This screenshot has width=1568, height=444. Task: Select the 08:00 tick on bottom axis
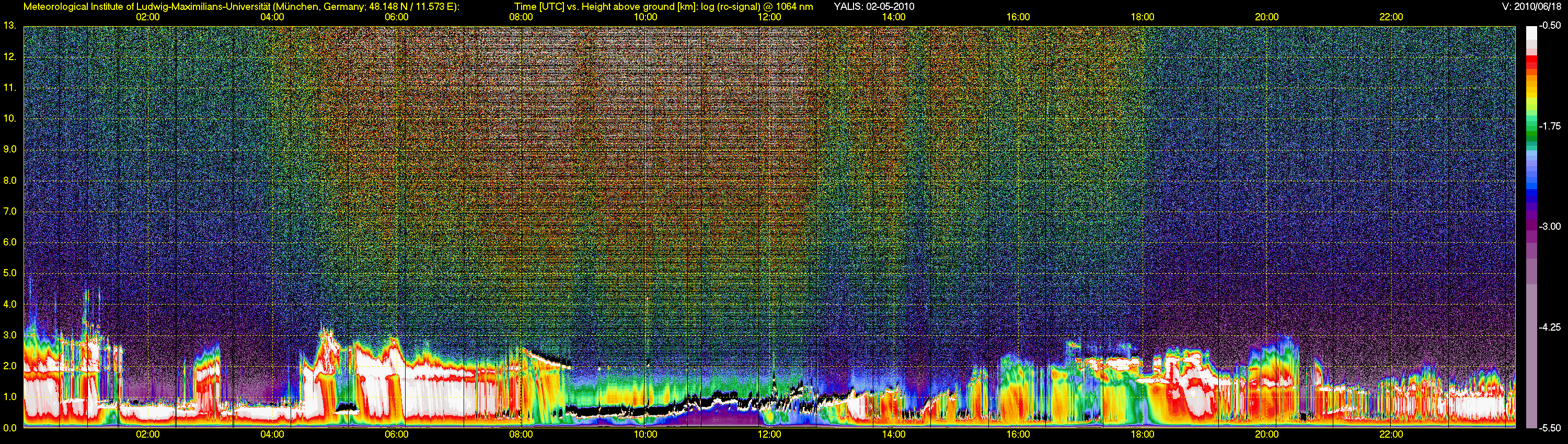[x=521, y=435]
